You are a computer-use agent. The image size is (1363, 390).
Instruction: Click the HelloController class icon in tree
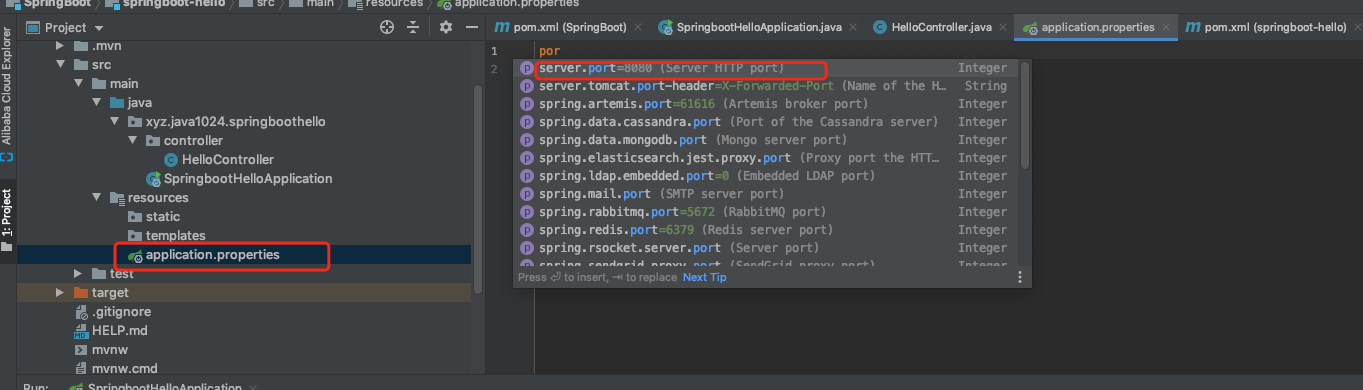pos(171,160)
